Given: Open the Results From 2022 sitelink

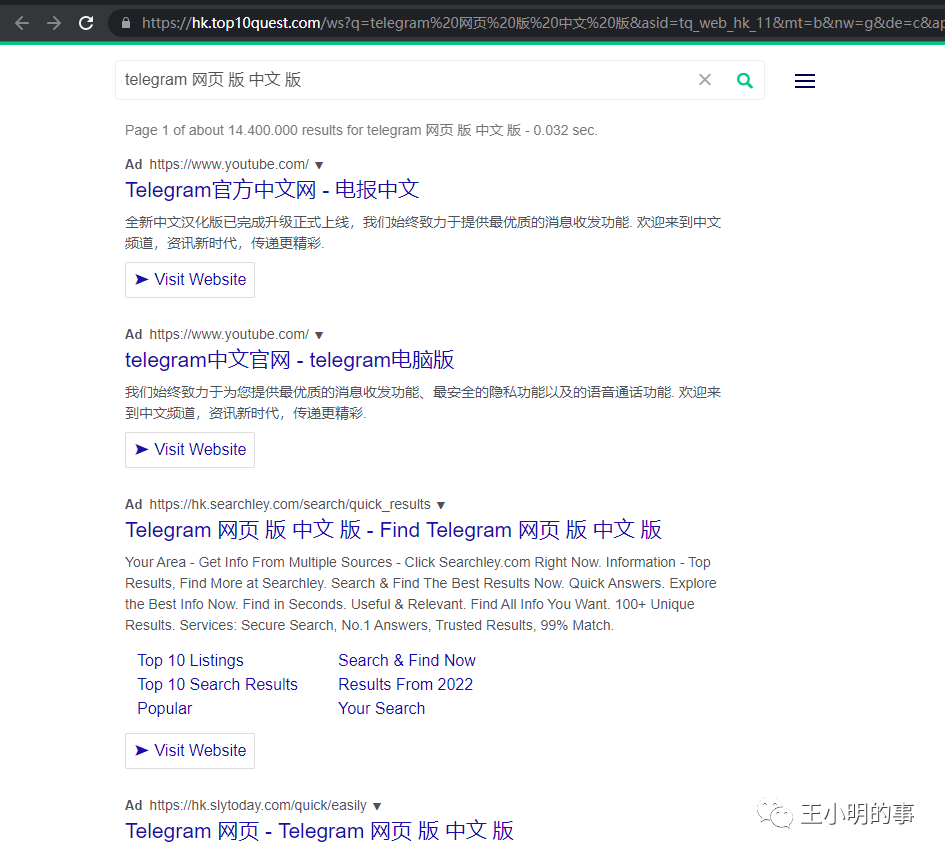Looking at the screenshot, I should pyautogui.click(x=406, y=684).
